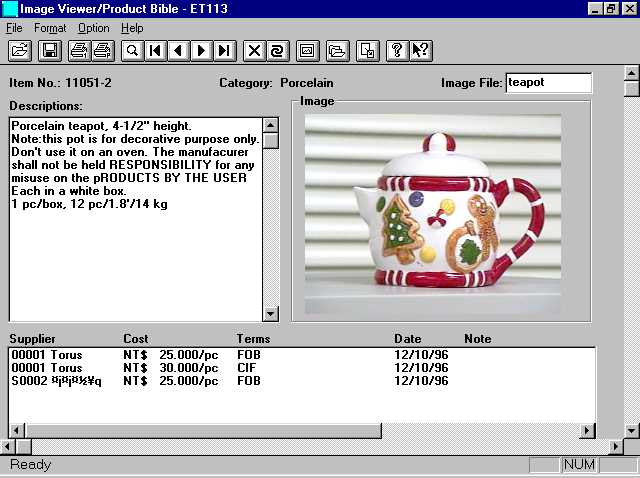
Task: Click the Date column header
Action: click(407, 339)
